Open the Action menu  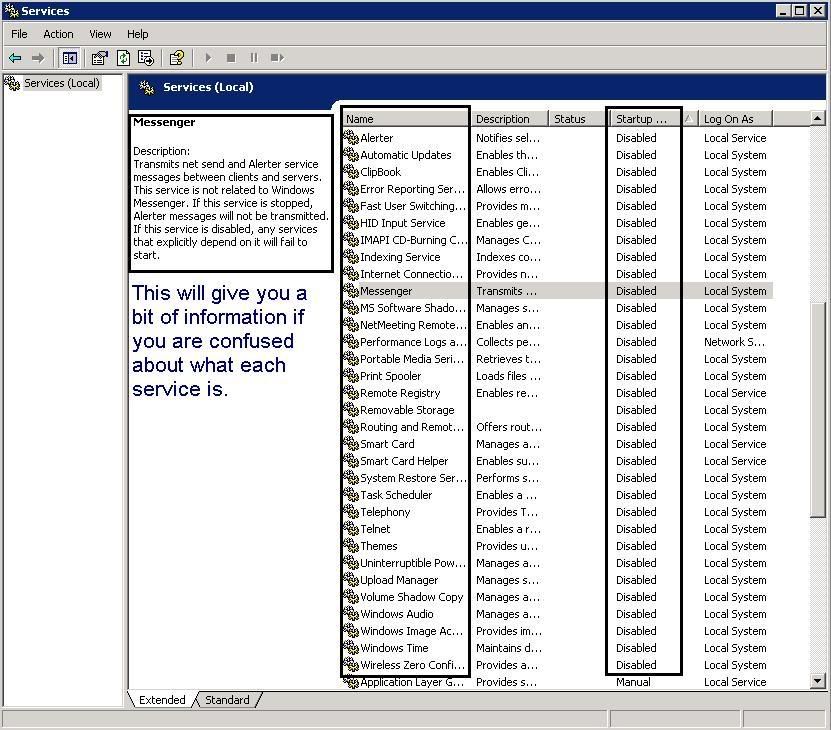[x=58, y=34]
